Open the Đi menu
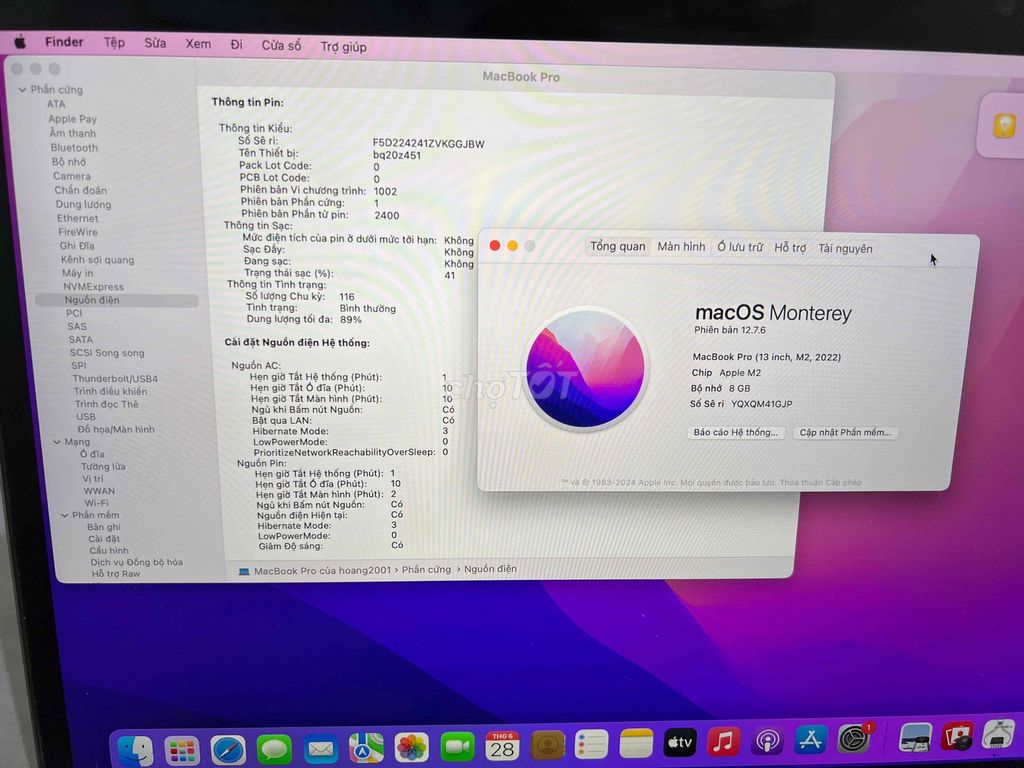Screen dimensions: 1024x768 [x=236, y=44]
